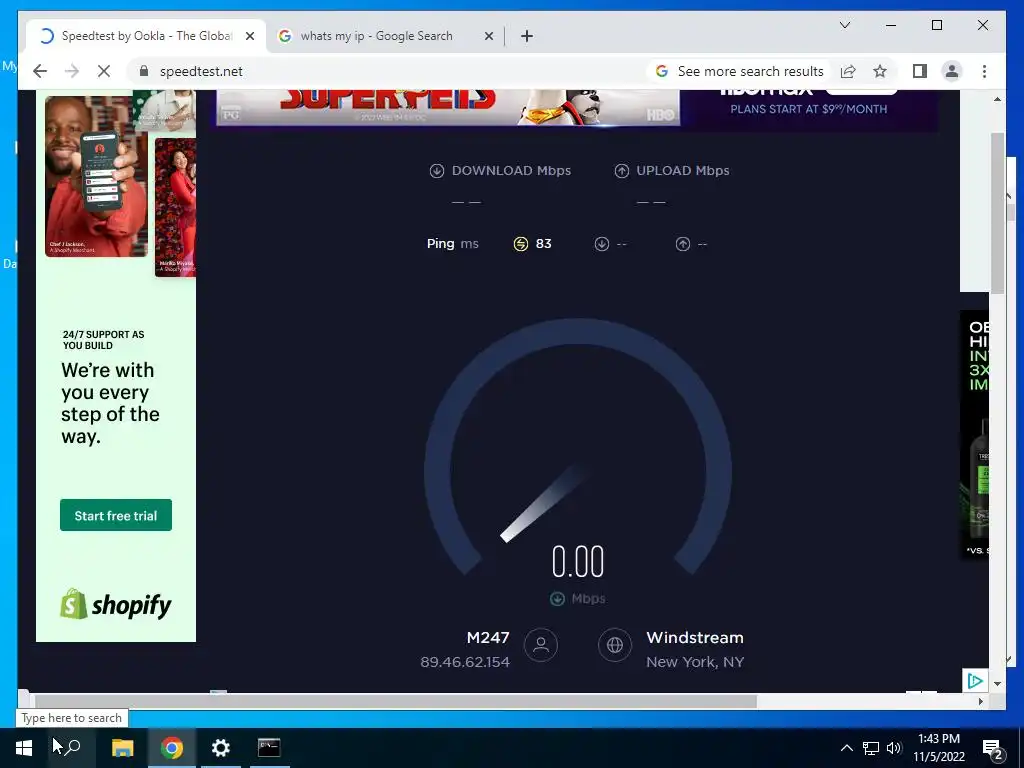
Task: Open the Chrome profile avatar
Action: [x=952, y=71]
